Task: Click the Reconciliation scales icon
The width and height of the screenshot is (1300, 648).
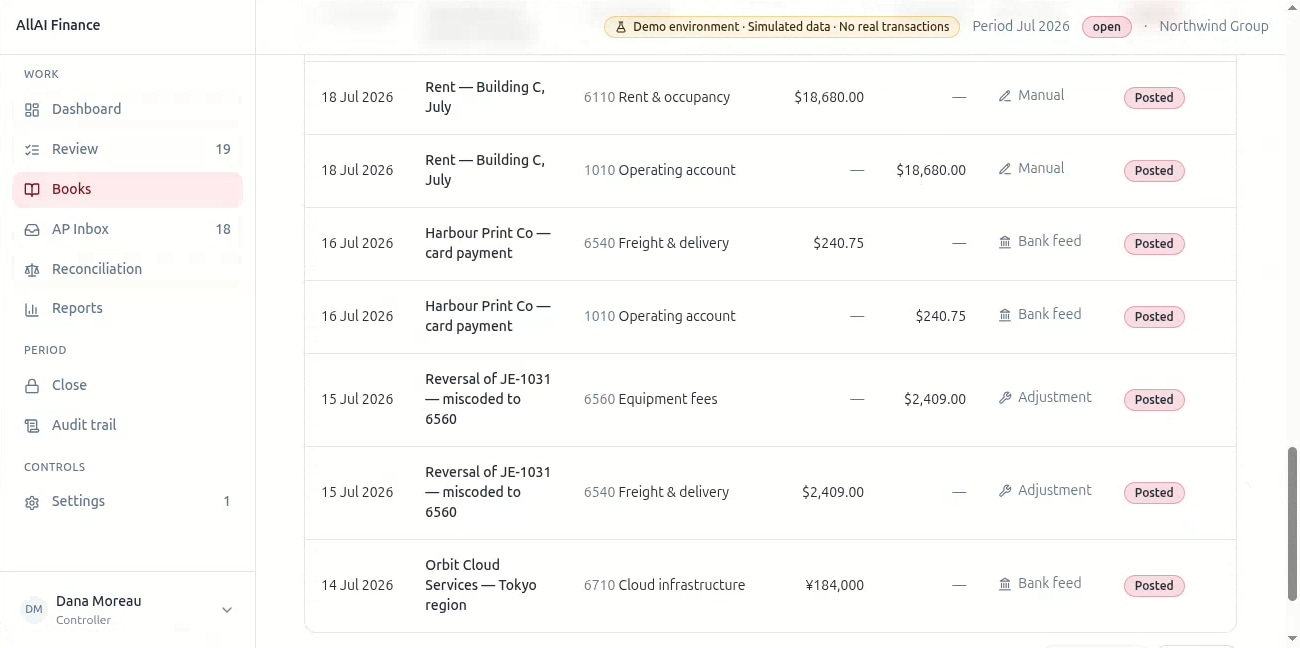Action: pyautogui.click(x=32, y=270)
